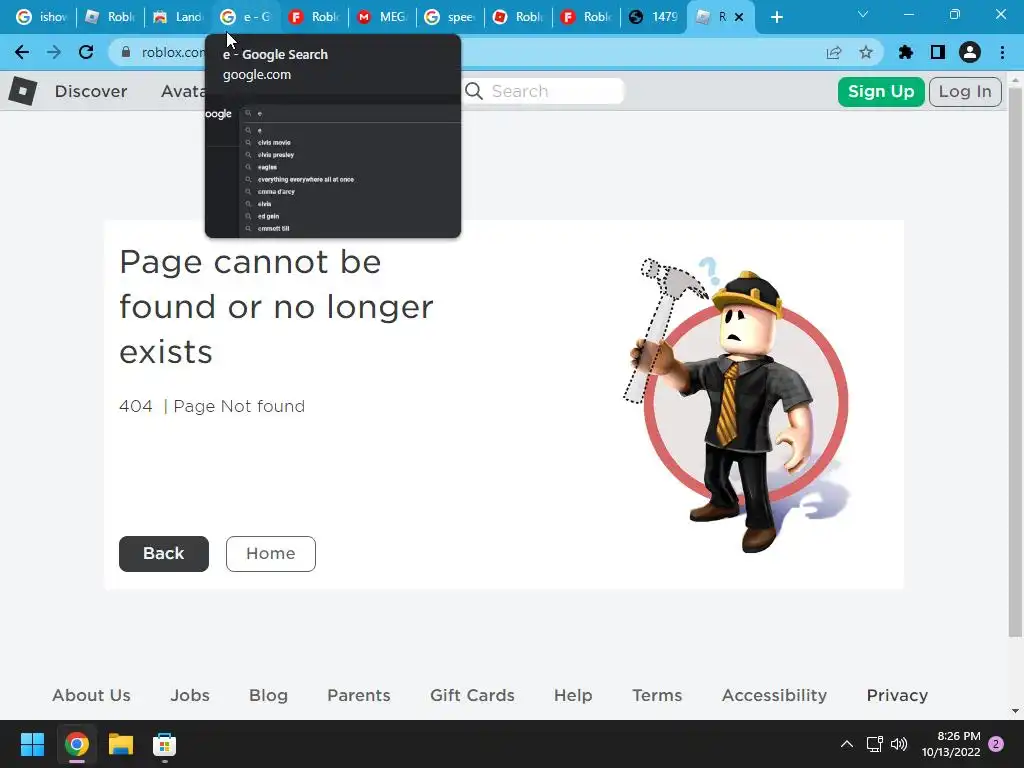Bookmark this page with the star icon
The height and width of the screenshot is (768, 1024).
[866, 52]
